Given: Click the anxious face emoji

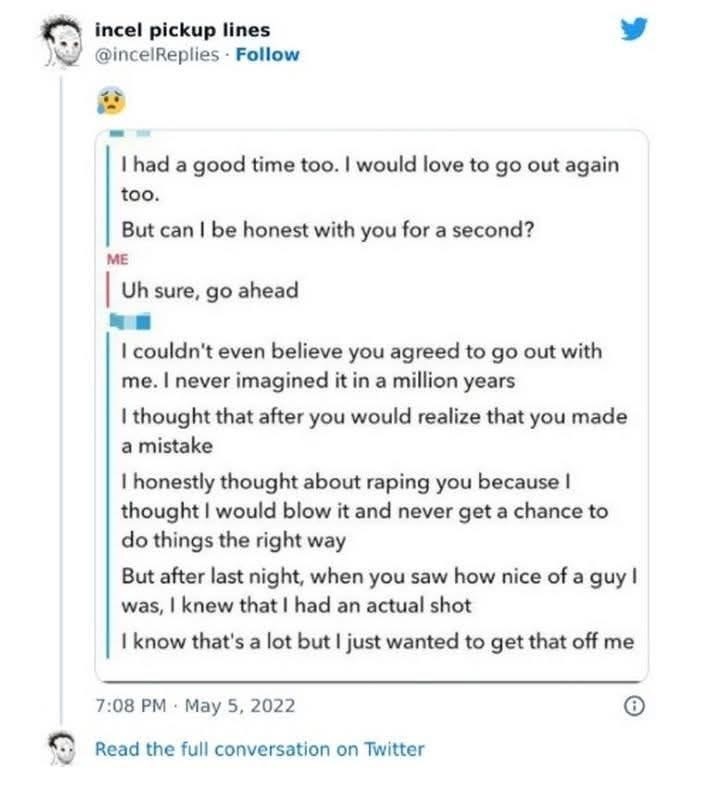Looking at the screenshot, I should click(x=109, y=98).
